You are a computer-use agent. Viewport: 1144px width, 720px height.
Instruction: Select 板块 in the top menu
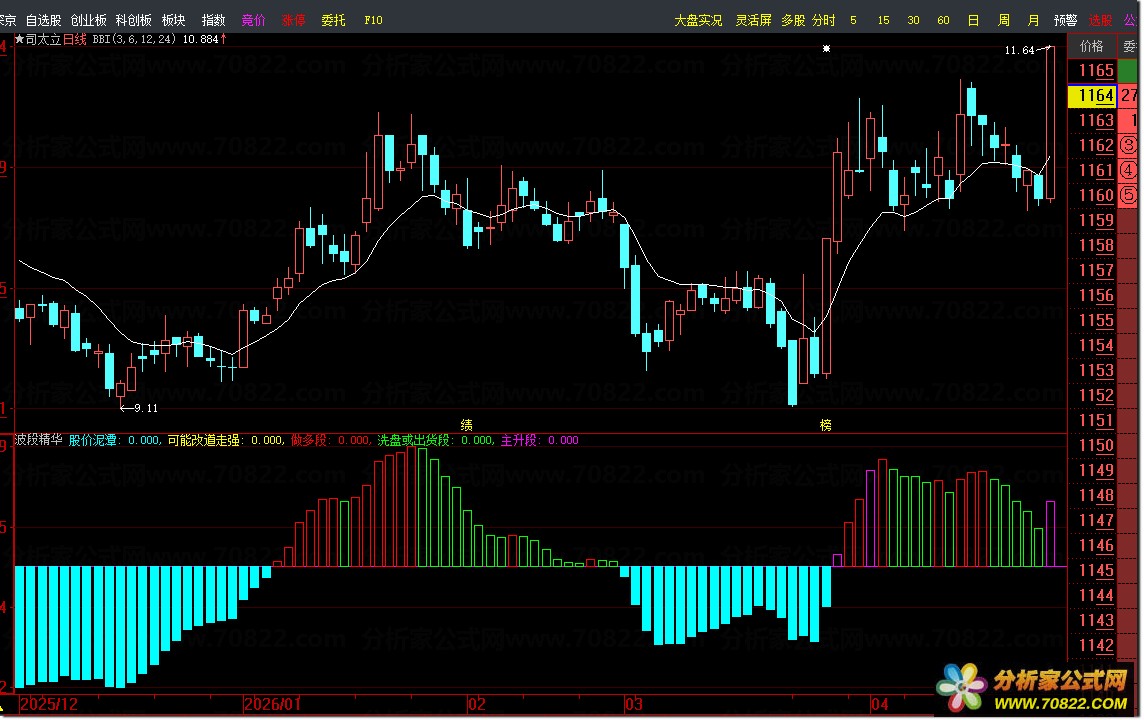pyautogui.click(x=174, y=20)
